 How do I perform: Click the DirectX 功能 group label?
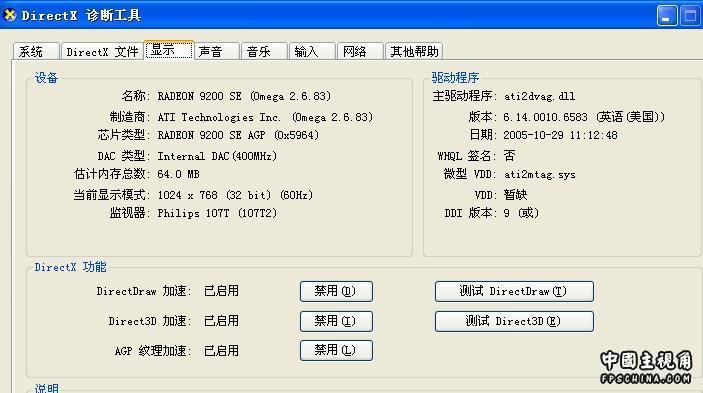click(x=70, y=267)
